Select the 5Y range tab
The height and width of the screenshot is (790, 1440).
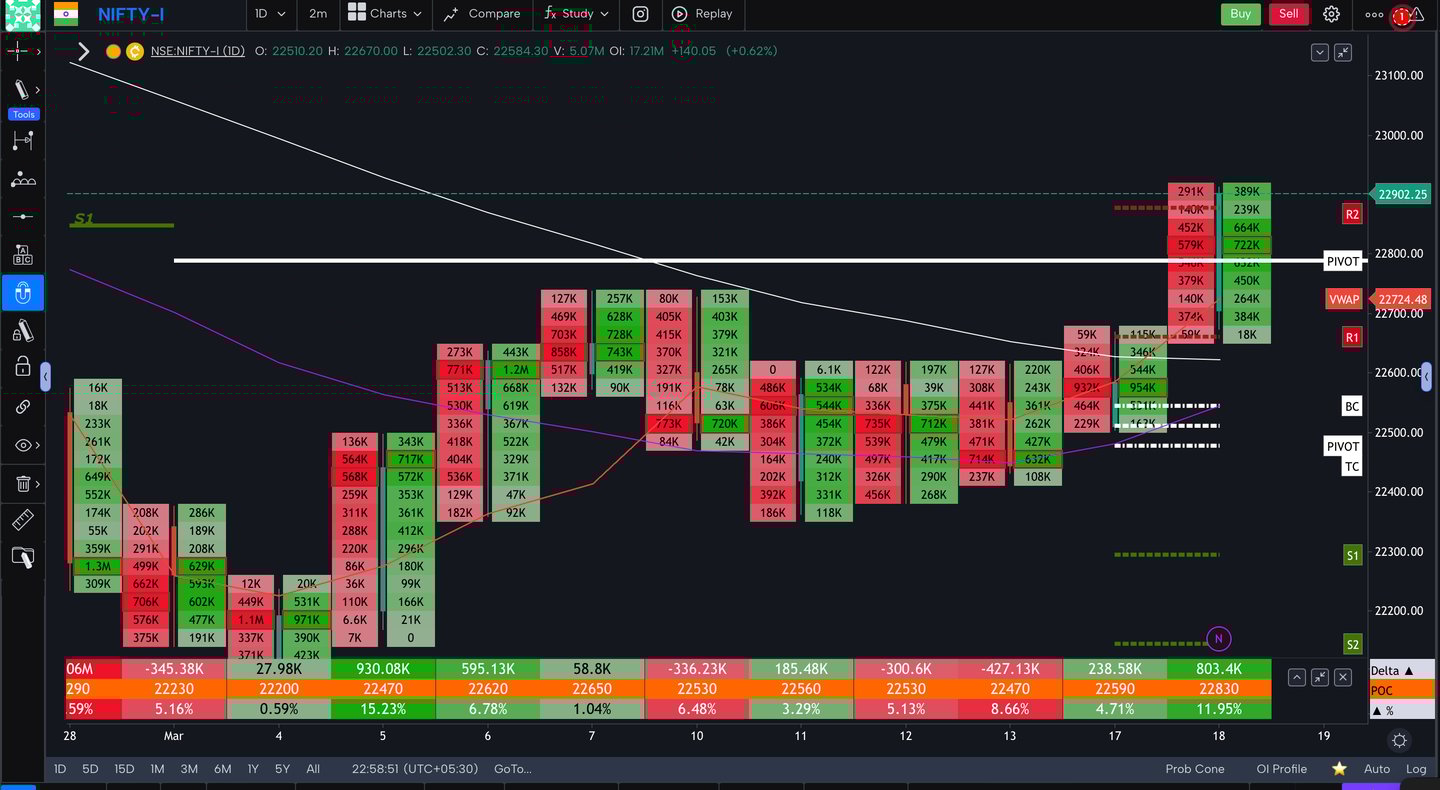tap(283, 769)
